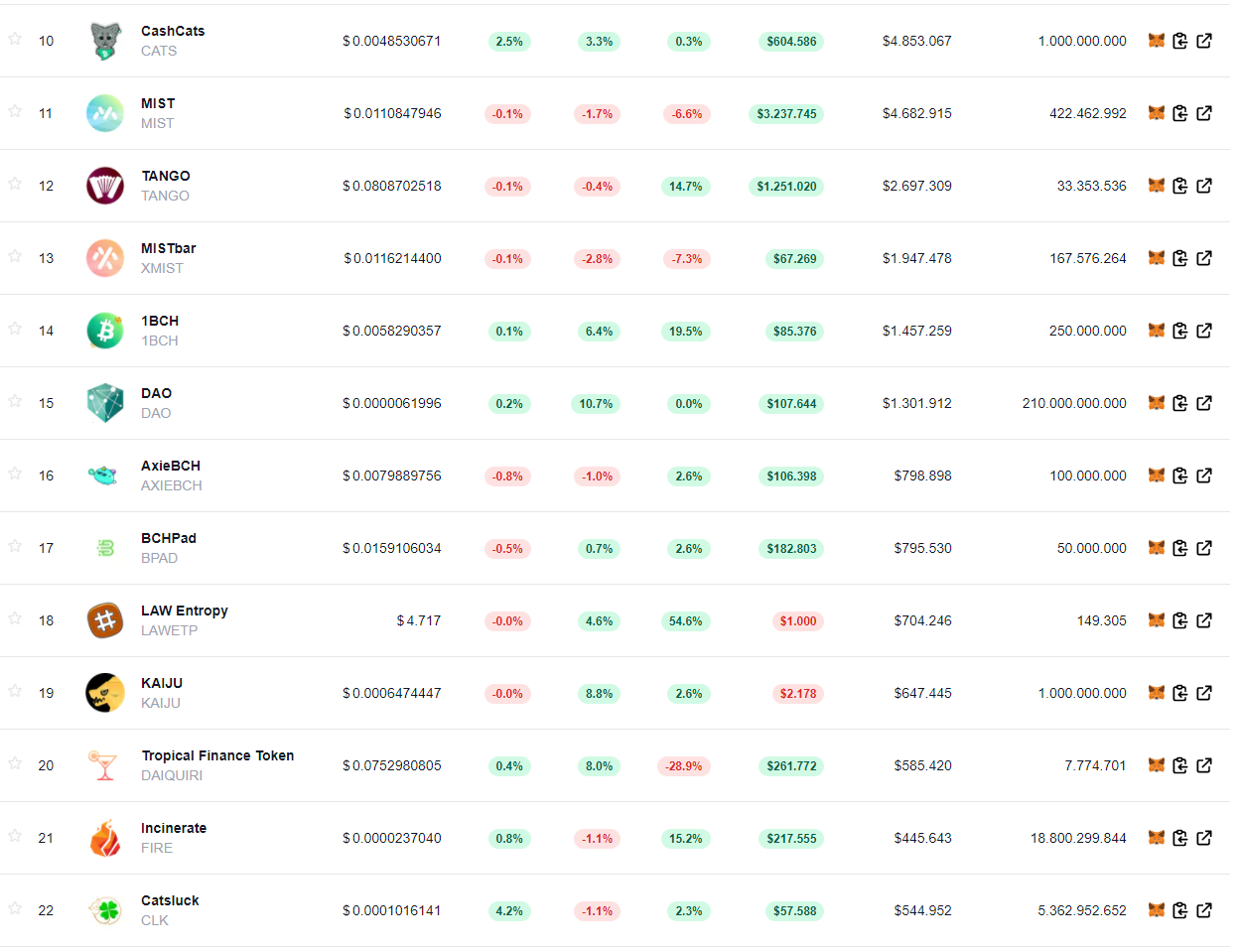Star the Tropical Finance Token row

pyautogui.click(x=15, y=763)
